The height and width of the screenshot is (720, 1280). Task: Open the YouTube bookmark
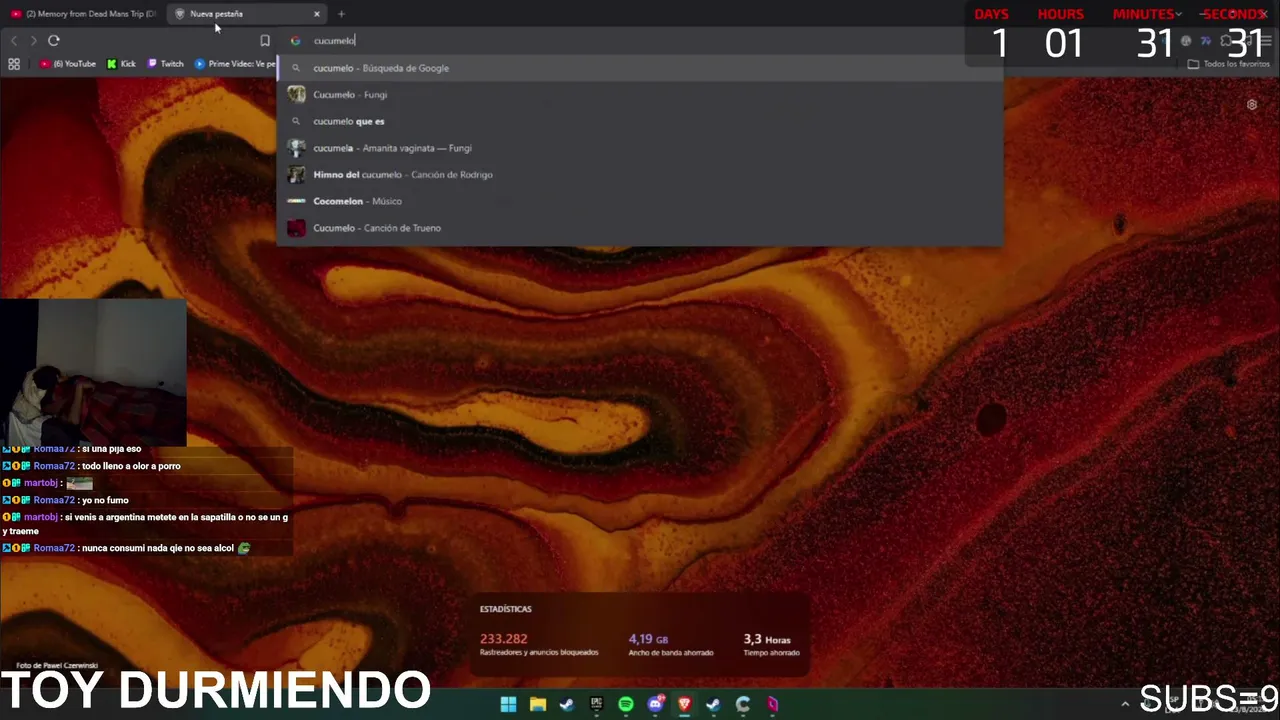pyautogui.click(x=68, y=64)
